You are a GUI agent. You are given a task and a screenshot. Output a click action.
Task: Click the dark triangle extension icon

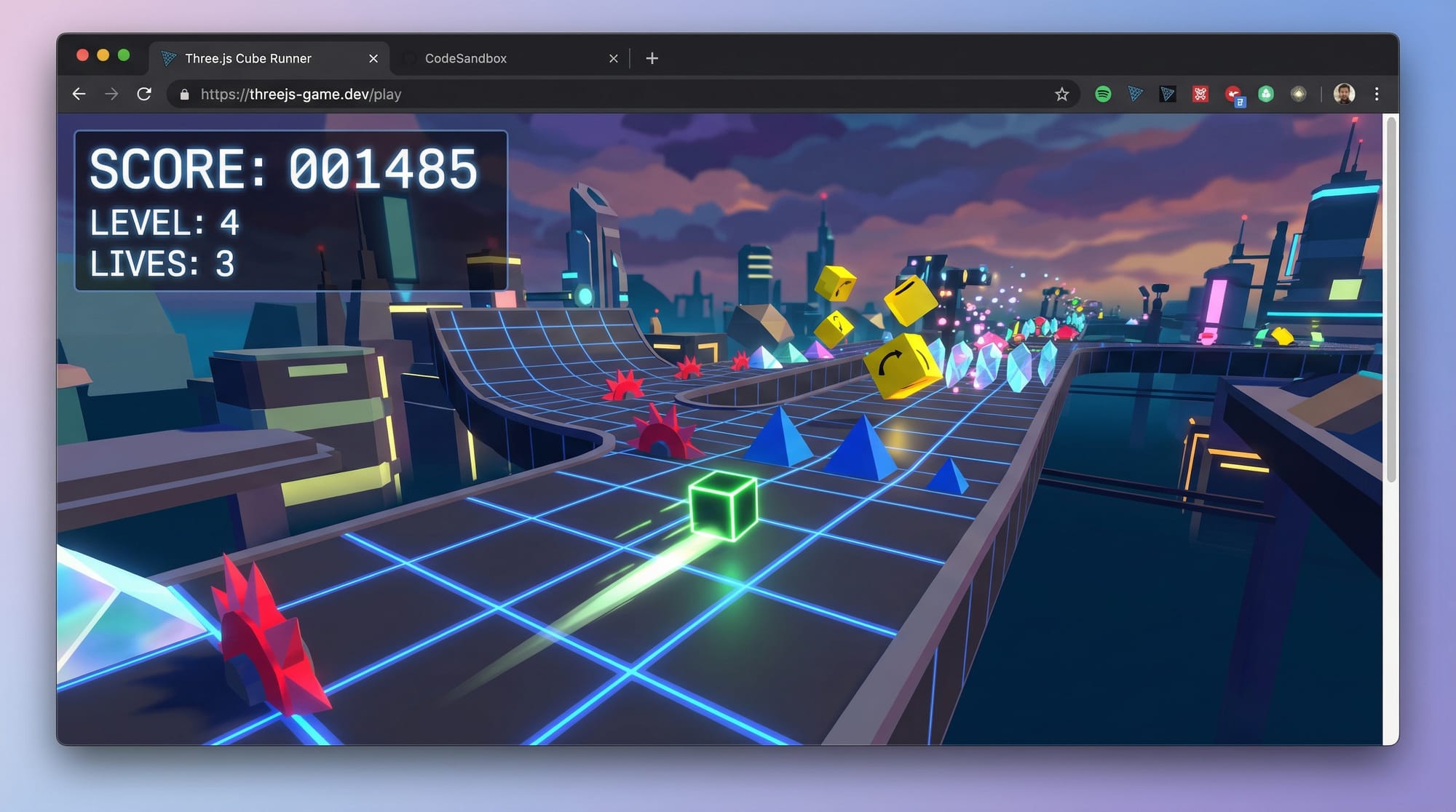click(1168, 94)
